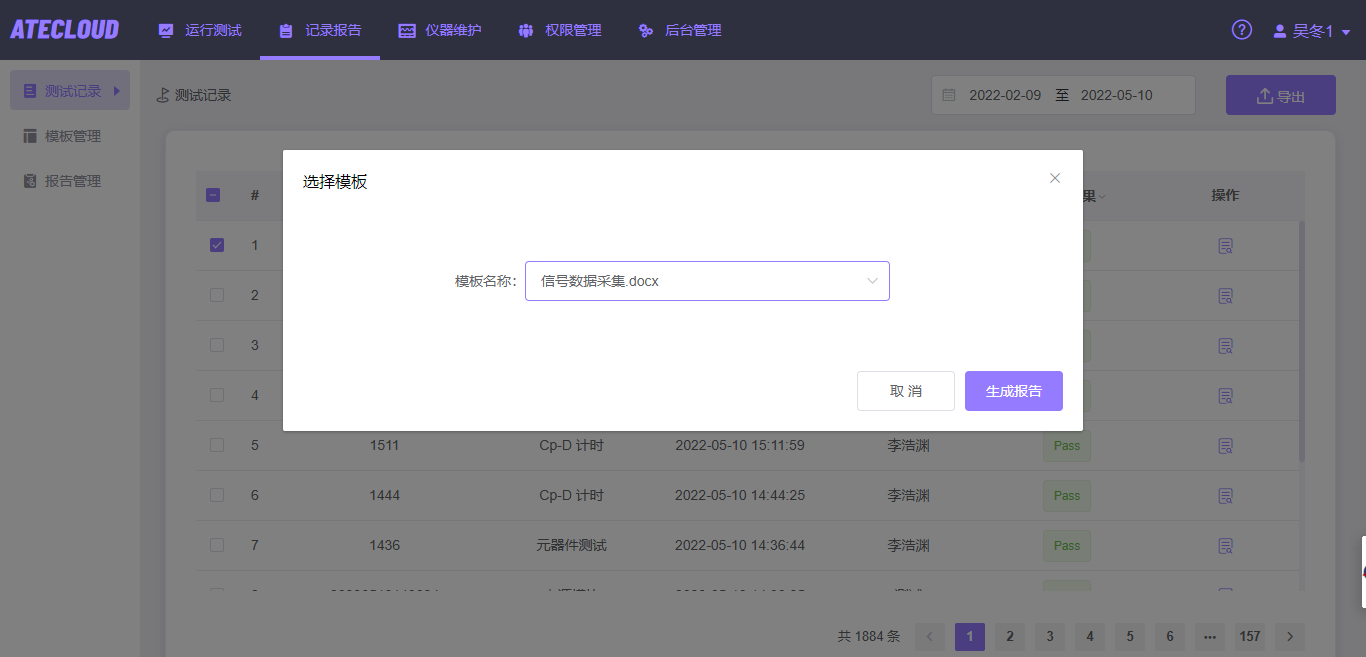
Task: Uncheck the checkbox for record row 1
Action: (217, 244)
